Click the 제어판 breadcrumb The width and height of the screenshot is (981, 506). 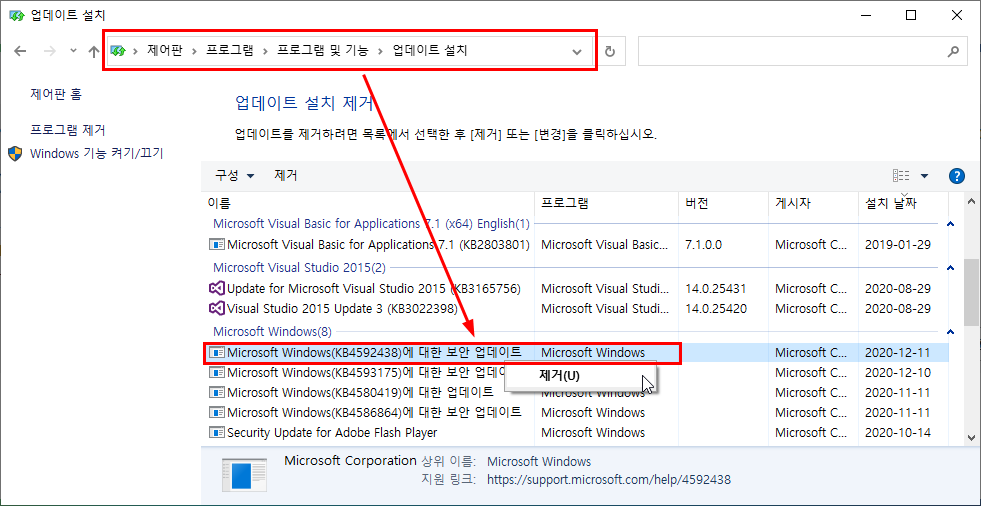coord(165,51)
